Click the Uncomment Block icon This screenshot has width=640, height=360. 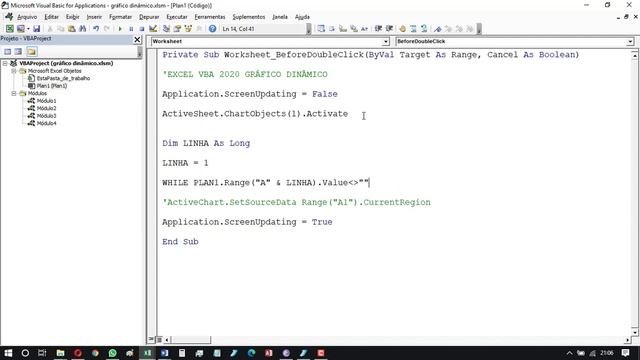click(424, 29)
